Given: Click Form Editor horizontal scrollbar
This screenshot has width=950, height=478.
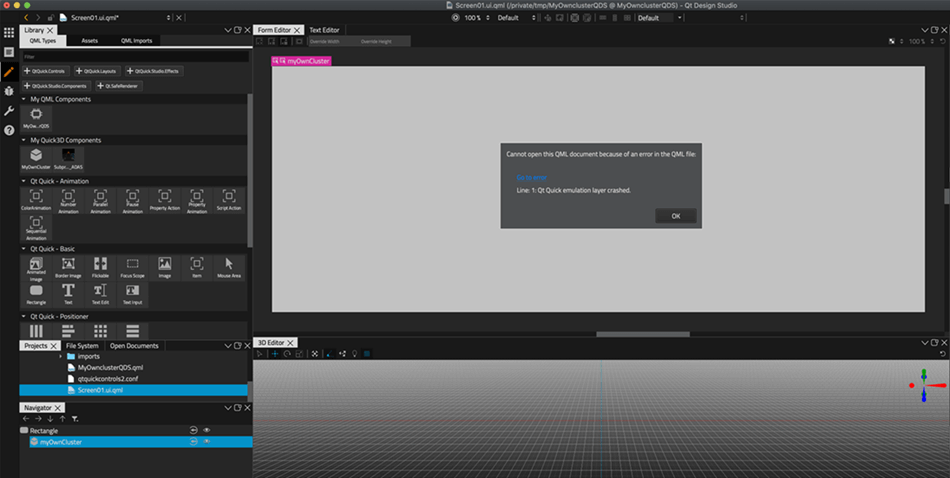Looking at the screenshot, I should pyautogui.click(x=643, y=334).
